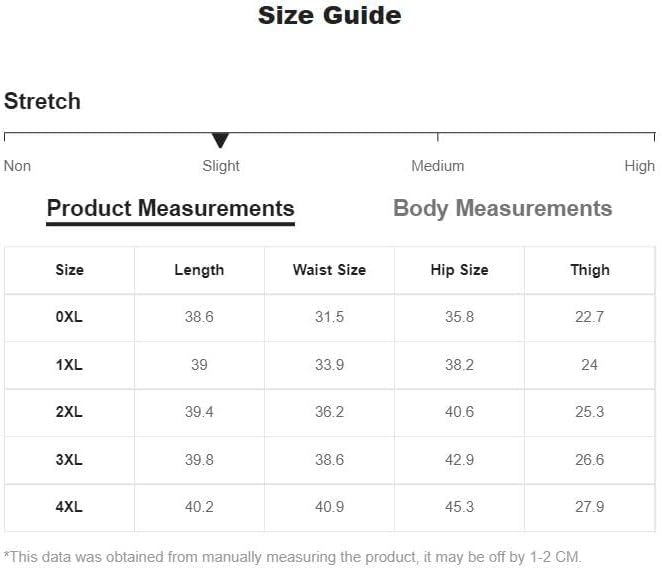Screen dimensions: 662x569
Task: Select the Product Measurements tab
Action: [171, 209]
